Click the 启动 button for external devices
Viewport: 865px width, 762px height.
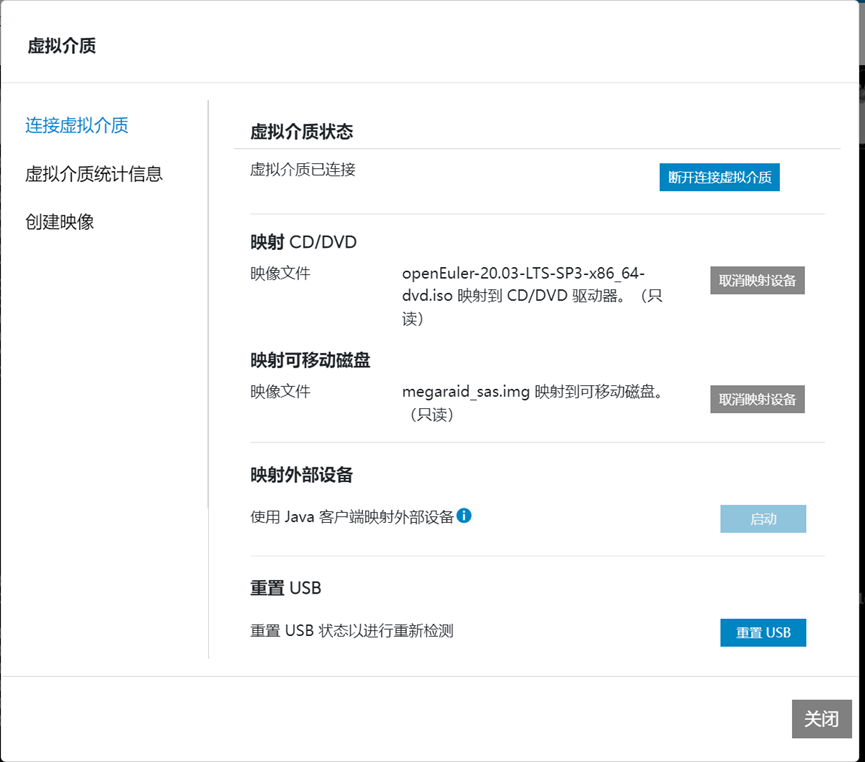coord(763,519)
